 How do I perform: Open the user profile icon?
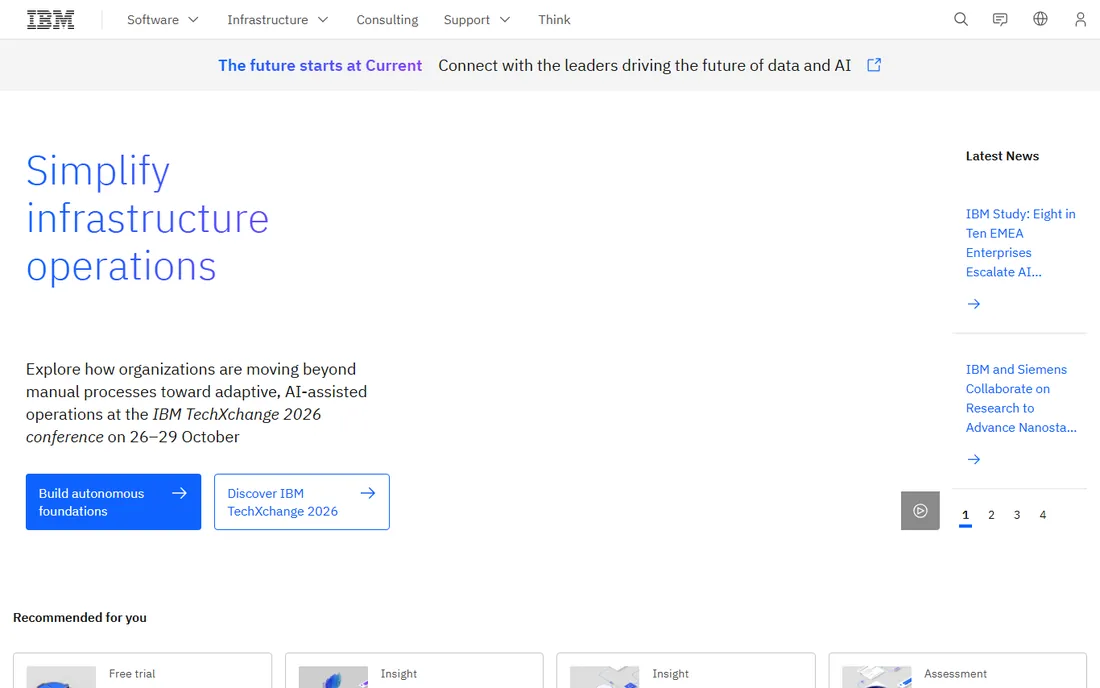tap(1080, 20)
